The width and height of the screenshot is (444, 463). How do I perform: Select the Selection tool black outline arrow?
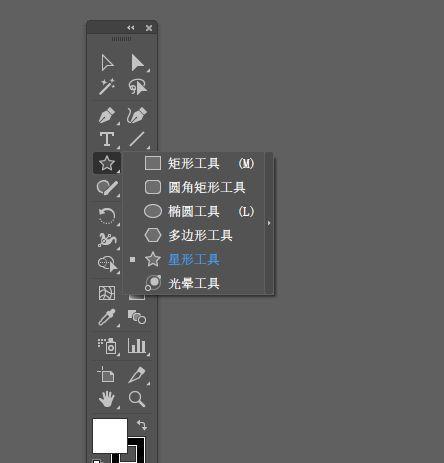coord(107,63)
